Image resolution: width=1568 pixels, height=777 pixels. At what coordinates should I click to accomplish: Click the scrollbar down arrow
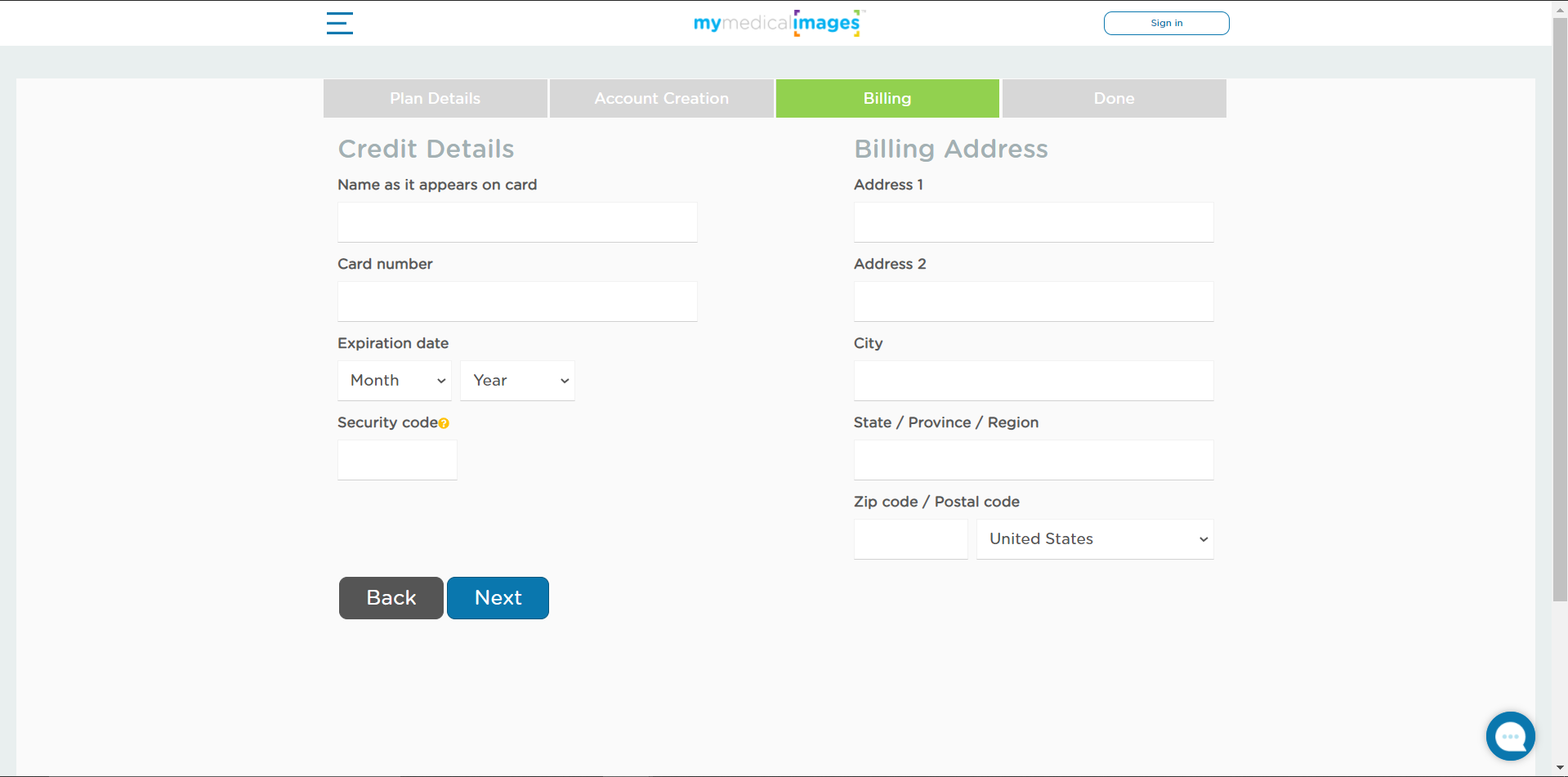point(1560,769)
